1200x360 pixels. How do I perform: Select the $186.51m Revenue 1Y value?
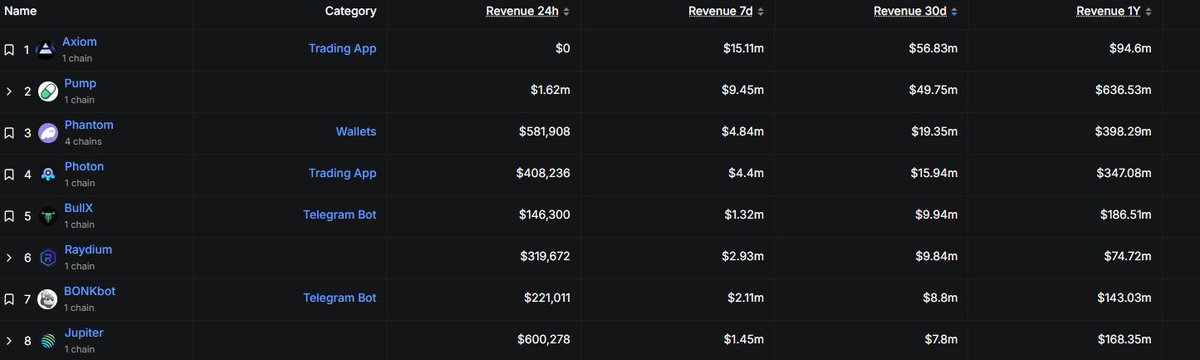coord(1123,215)
